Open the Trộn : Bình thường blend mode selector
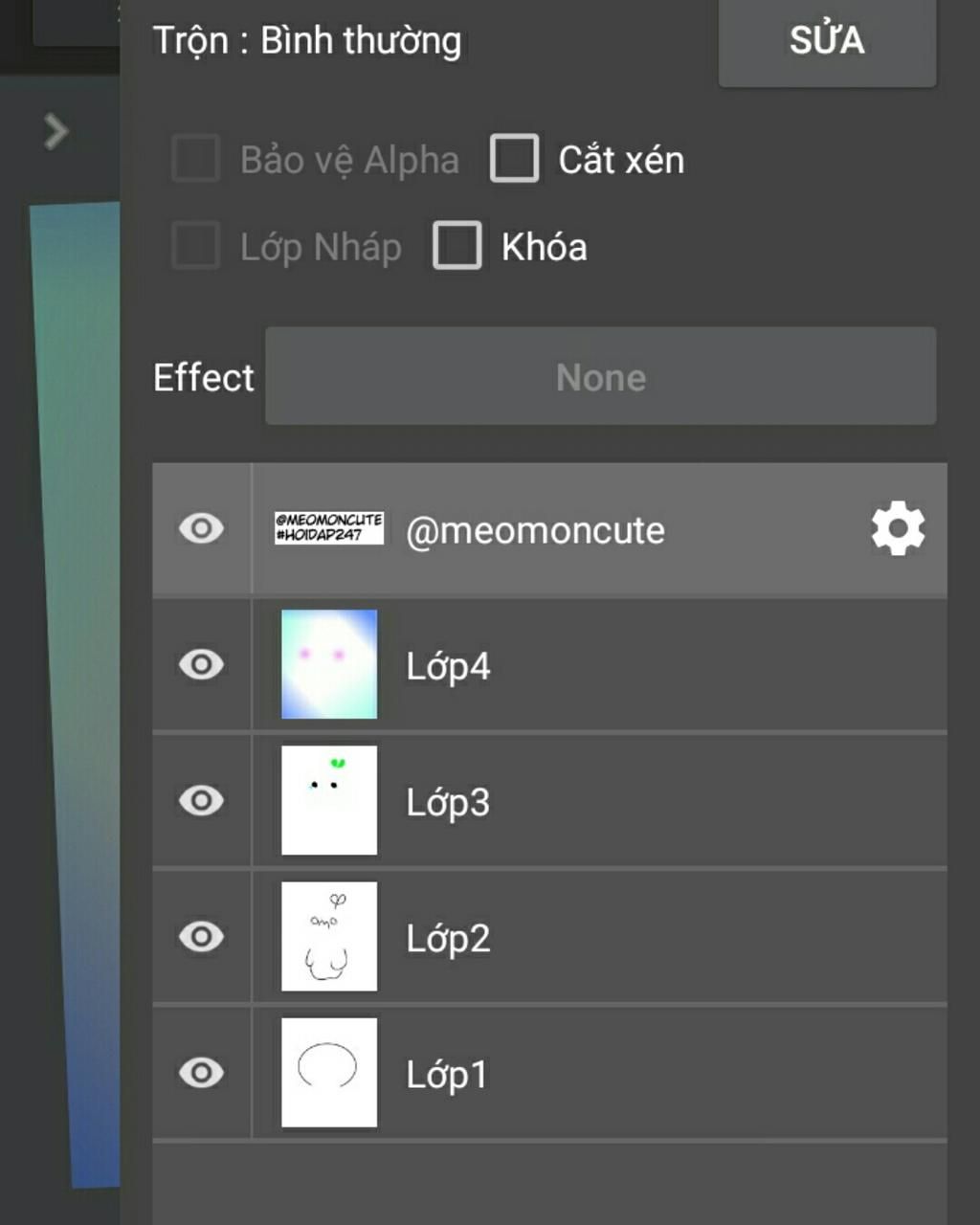 click(x=307, y=41)
